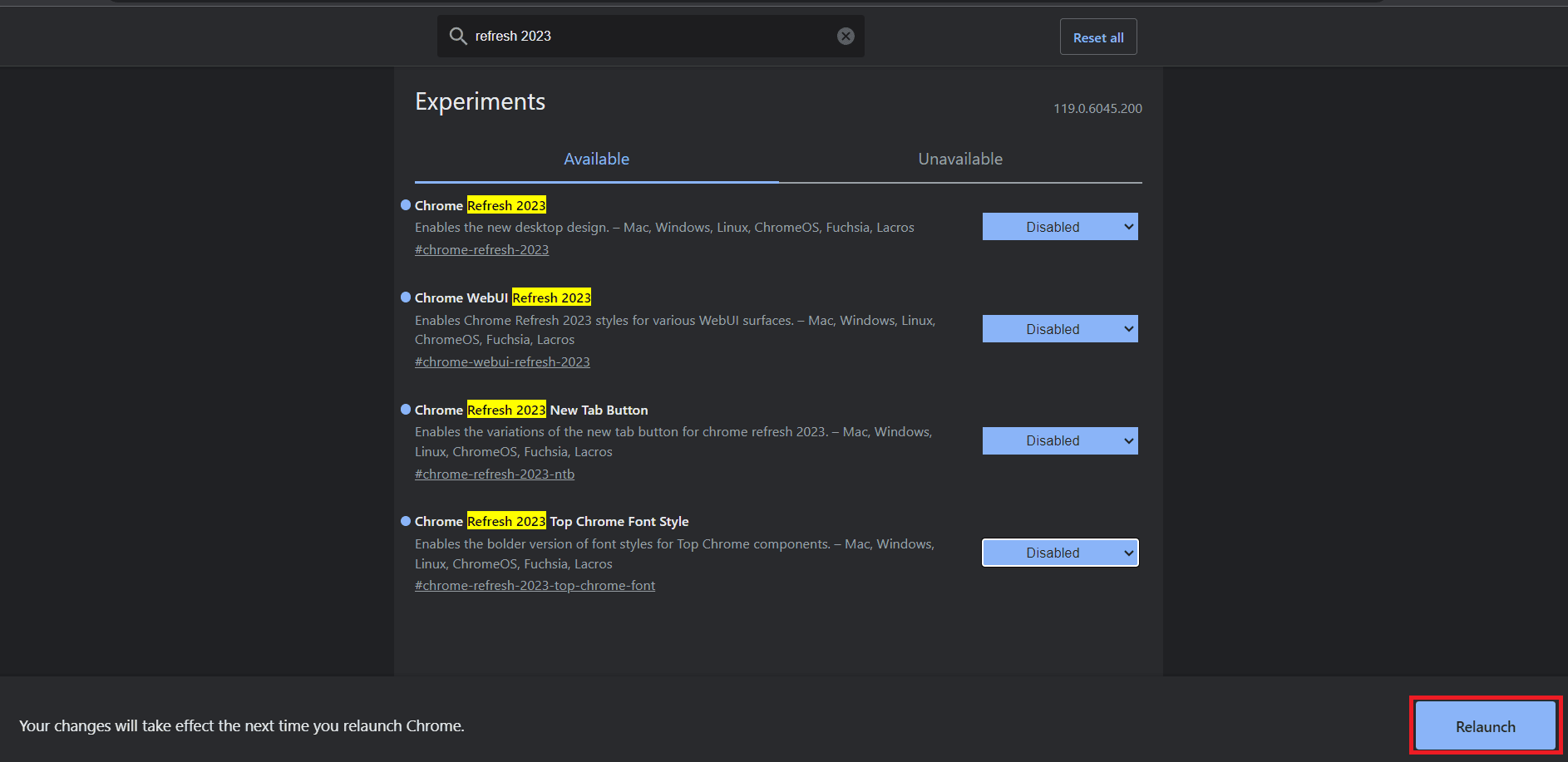Click the 'Chrome WebUI Refresh 2023' title
This screenshot has height=762, width=1568.
[x=503, y=297]
